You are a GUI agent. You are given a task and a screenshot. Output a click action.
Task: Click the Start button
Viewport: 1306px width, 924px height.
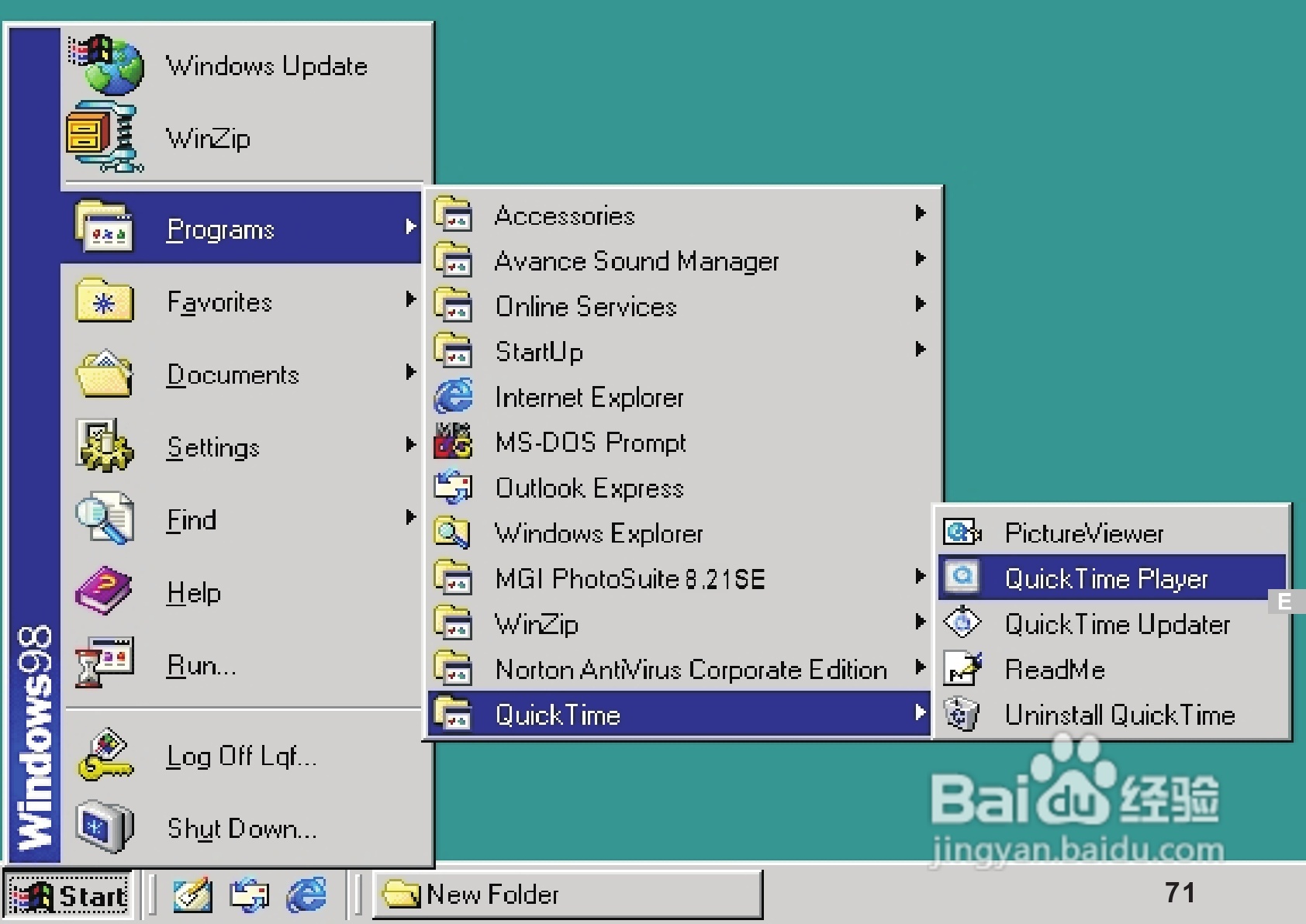pos(69,895)
